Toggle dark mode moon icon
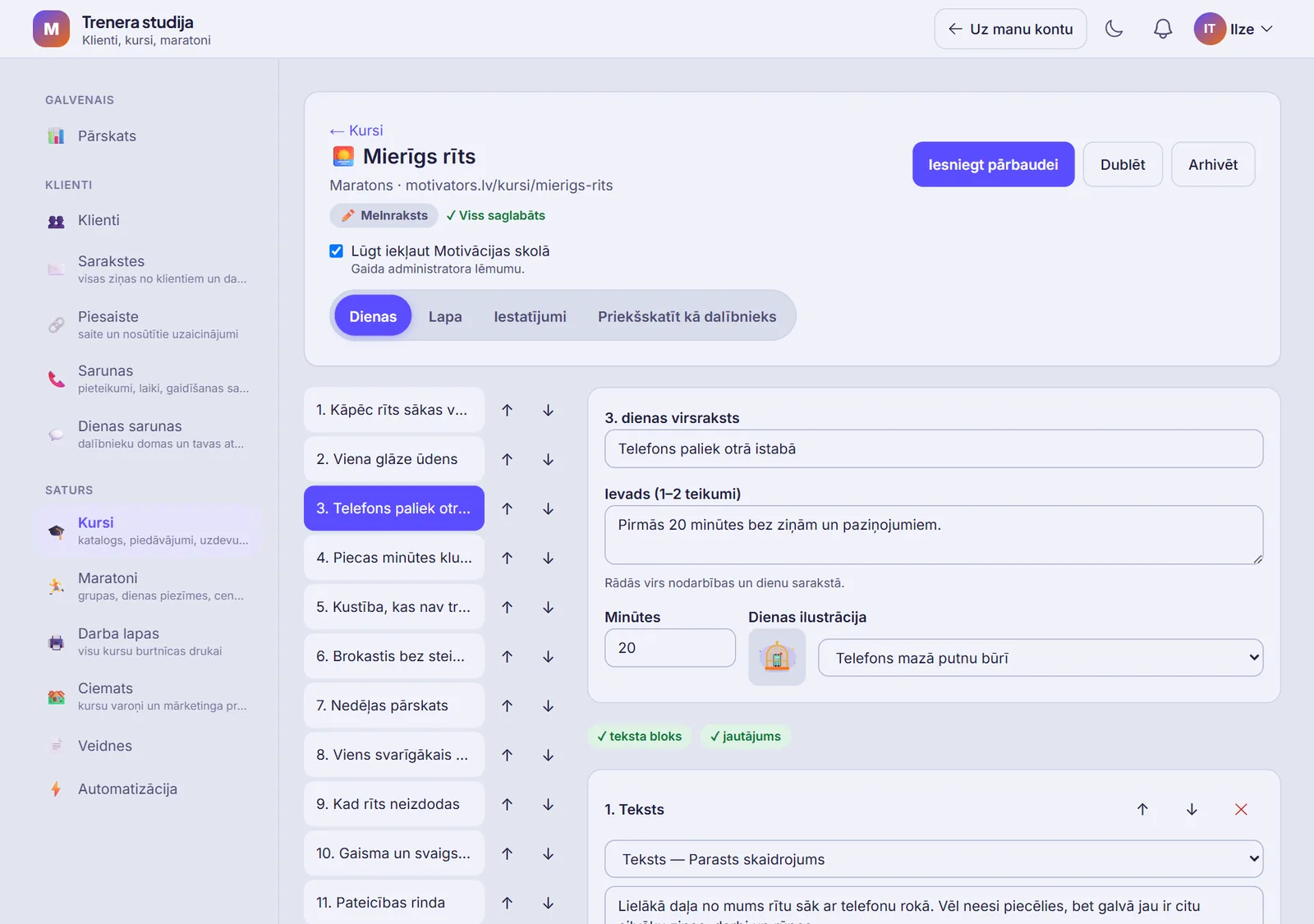Viewport: 1314px width, 924px height. pyautogui.click(x=1114, y=29)
